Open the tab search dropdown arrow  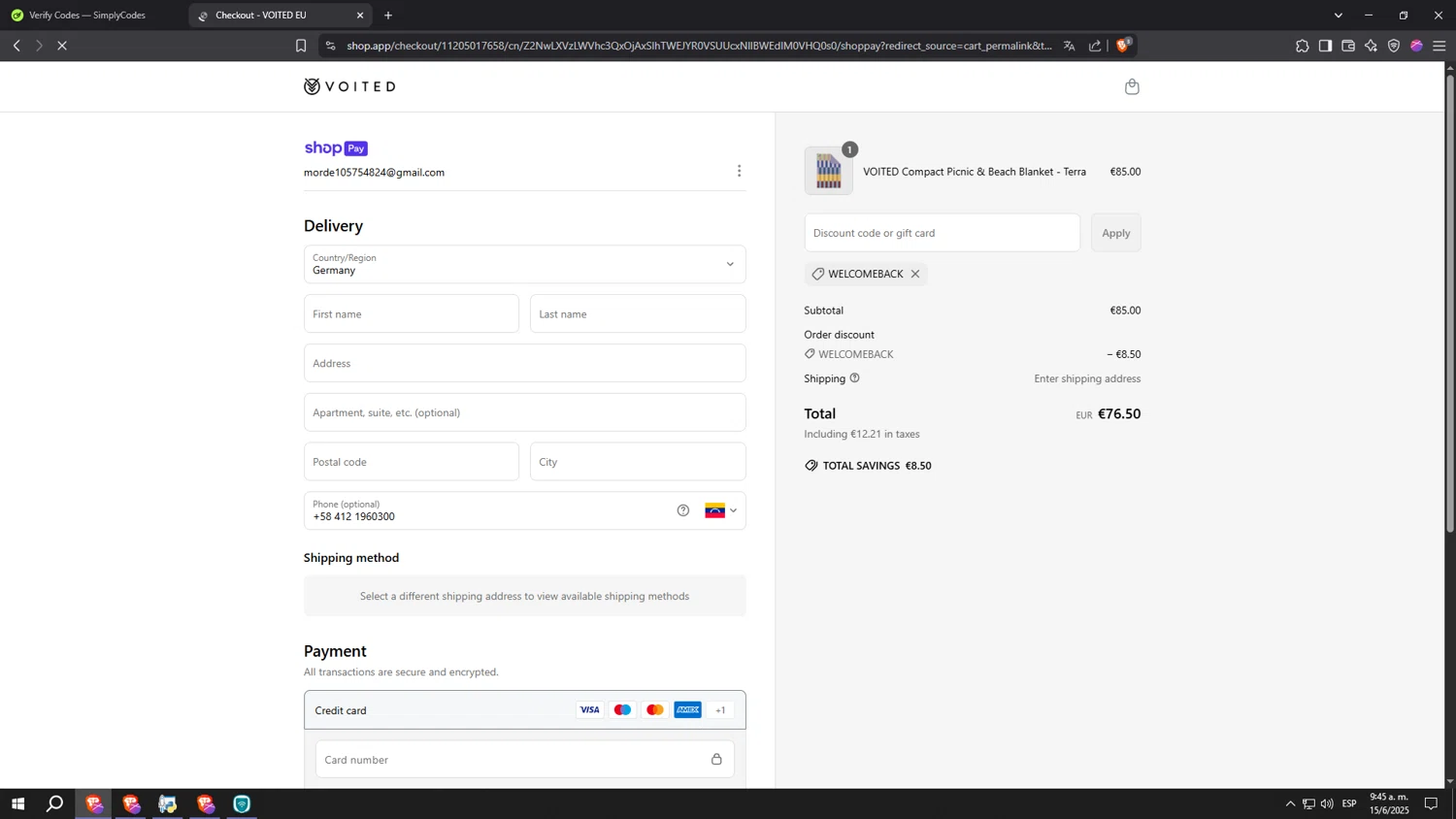[1339, 16]
